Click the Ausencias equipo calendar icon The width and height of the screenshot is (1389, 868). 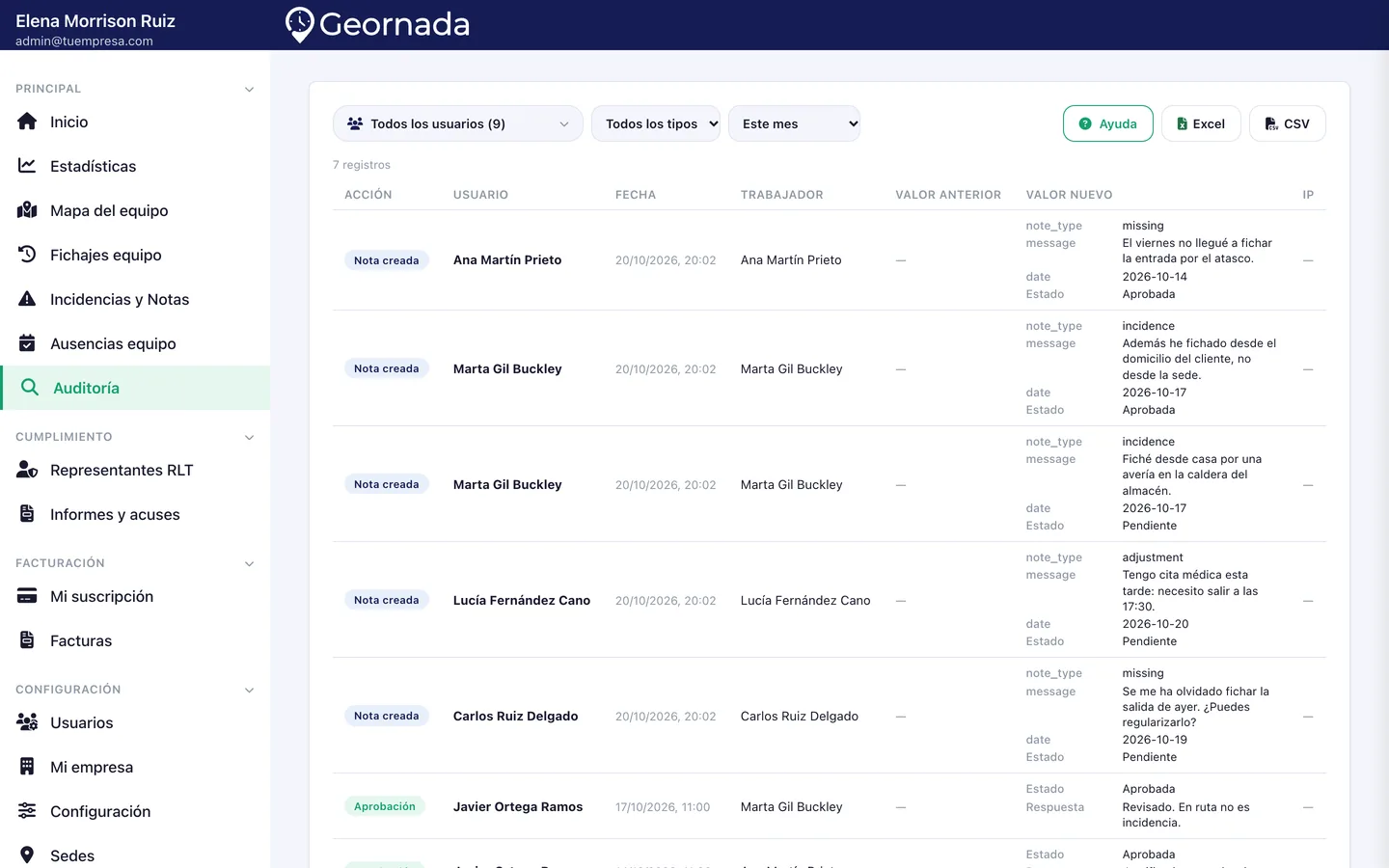27,343
